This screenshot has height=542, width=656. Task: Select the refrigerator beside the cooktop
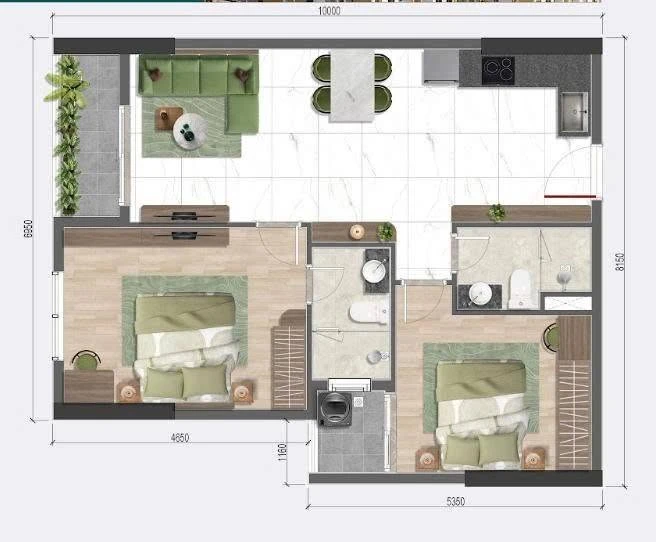[440, 67]
